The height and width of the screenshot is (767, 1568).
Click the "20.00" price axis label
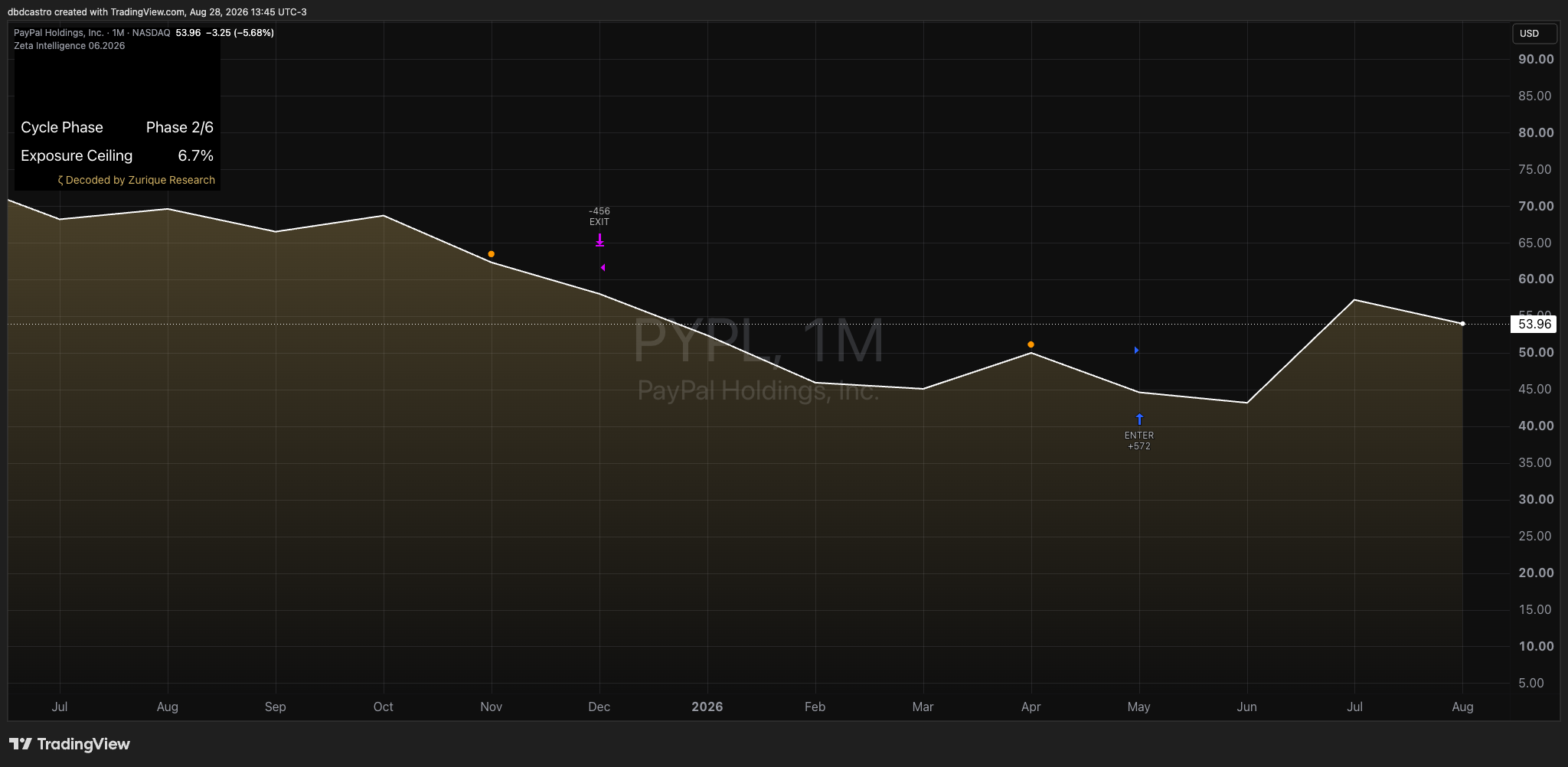pyautogui.click(x=1536, y=573)
